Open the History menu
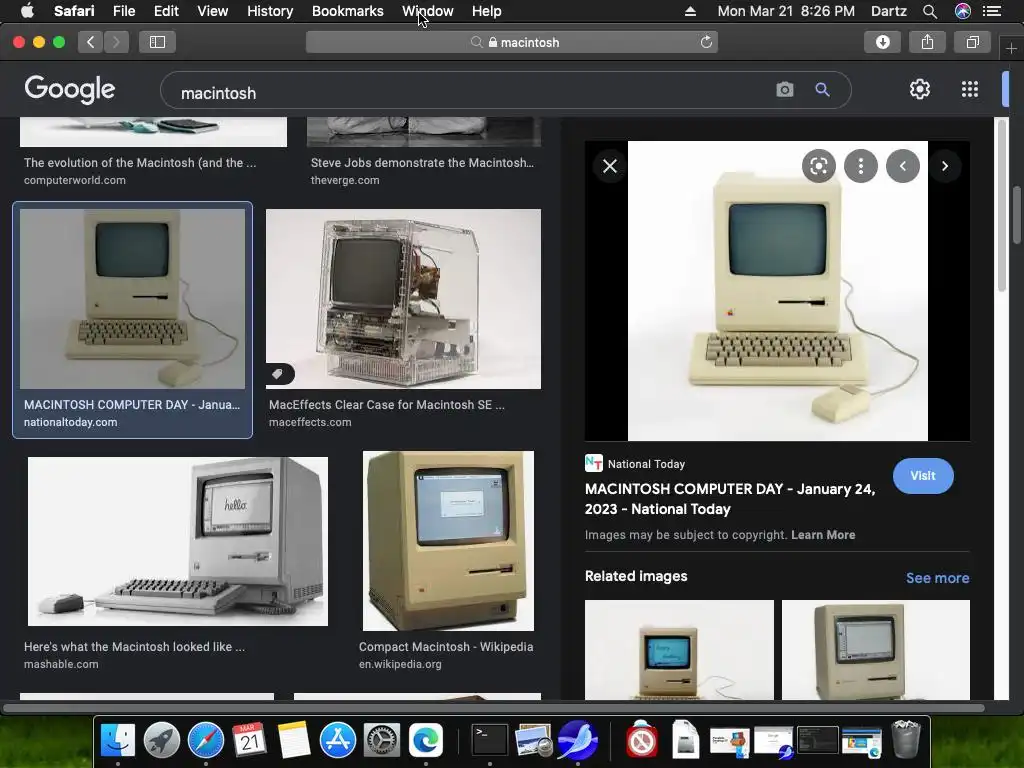1024x768 pixels. point(270,11)
